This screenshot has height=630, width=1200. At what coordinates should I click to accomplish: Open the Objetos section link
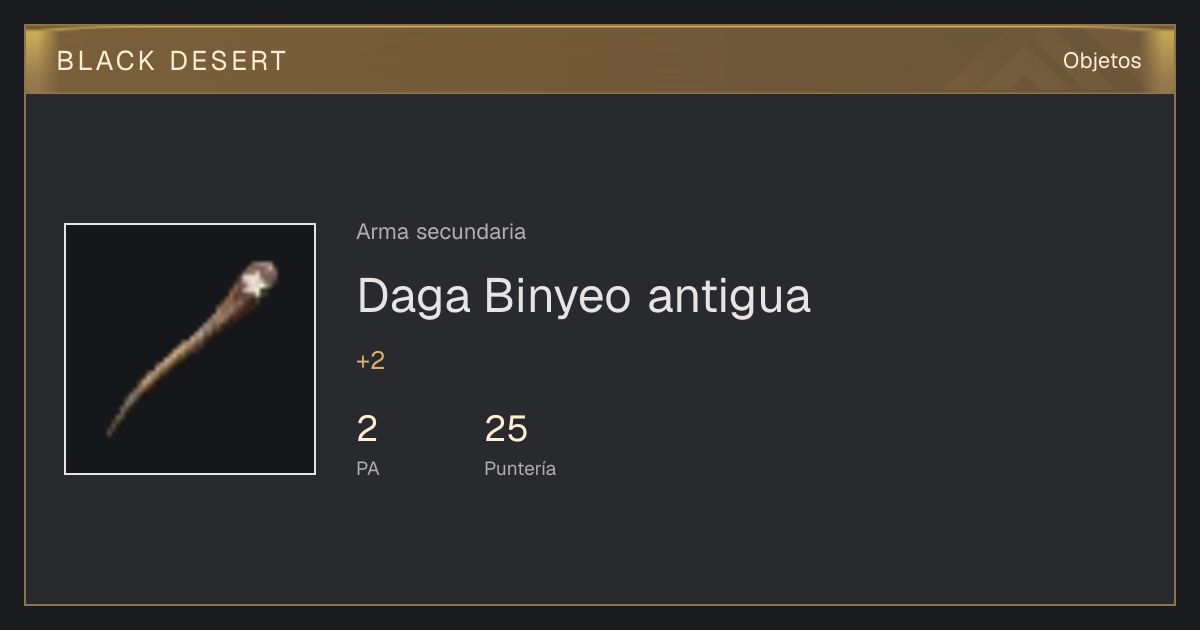[x=1102, y=61]
